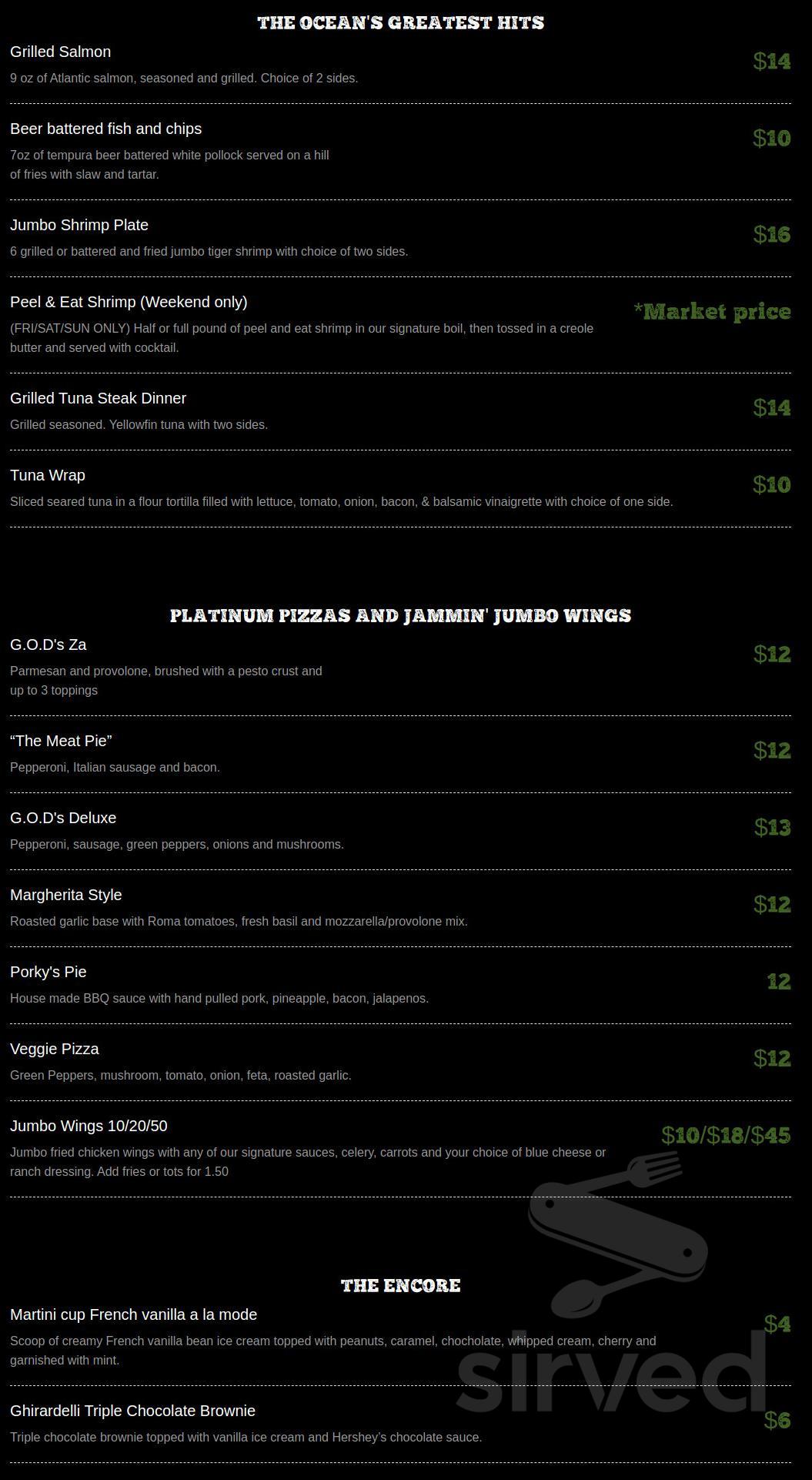Open "The Meat Pie" pizza item
This screenshot has height=1480, width=812.
tap(61, 741)
